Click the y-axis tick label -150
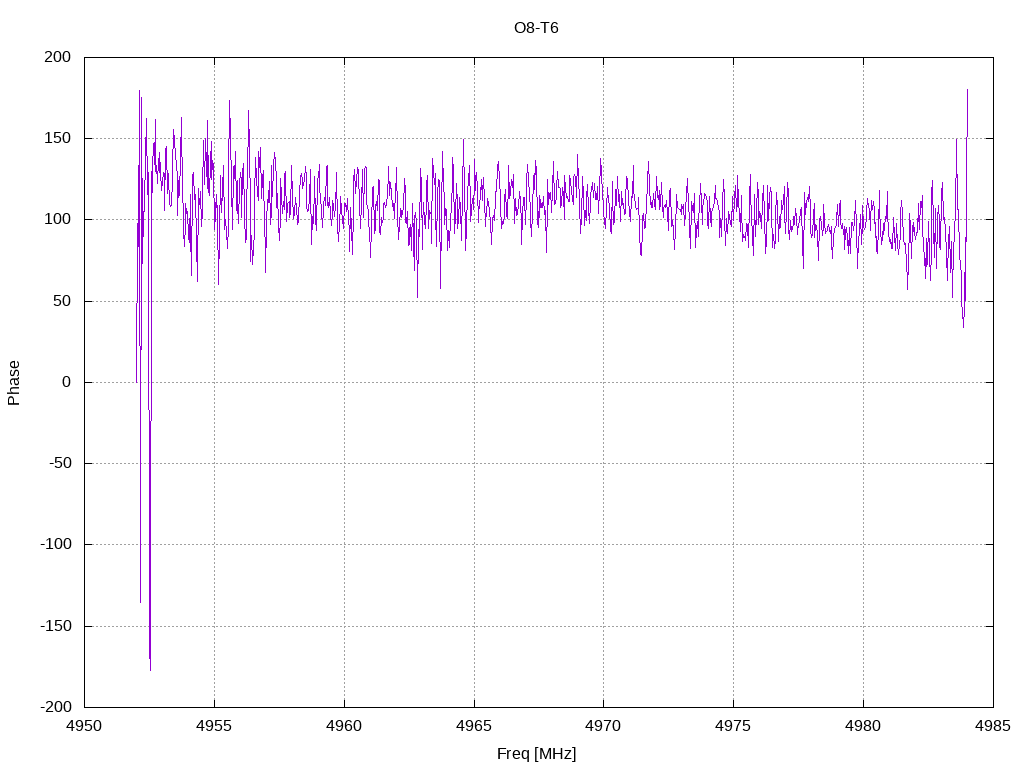1024x768 pixels. click(x=56, y=626)
